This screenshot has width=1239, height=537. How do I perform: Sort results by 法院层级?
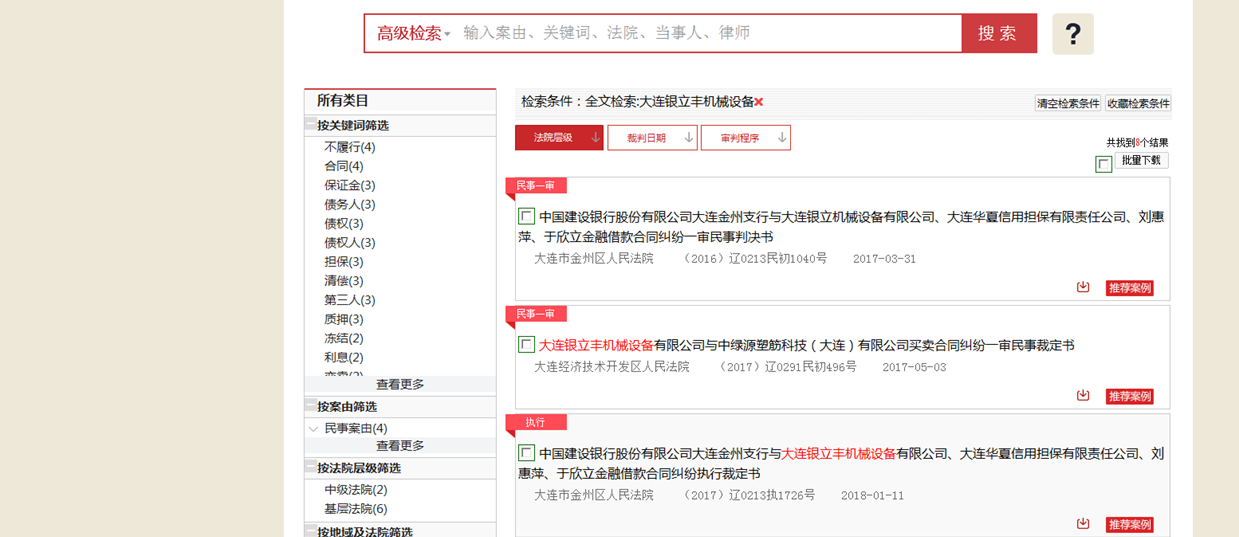tap(558, 138)
